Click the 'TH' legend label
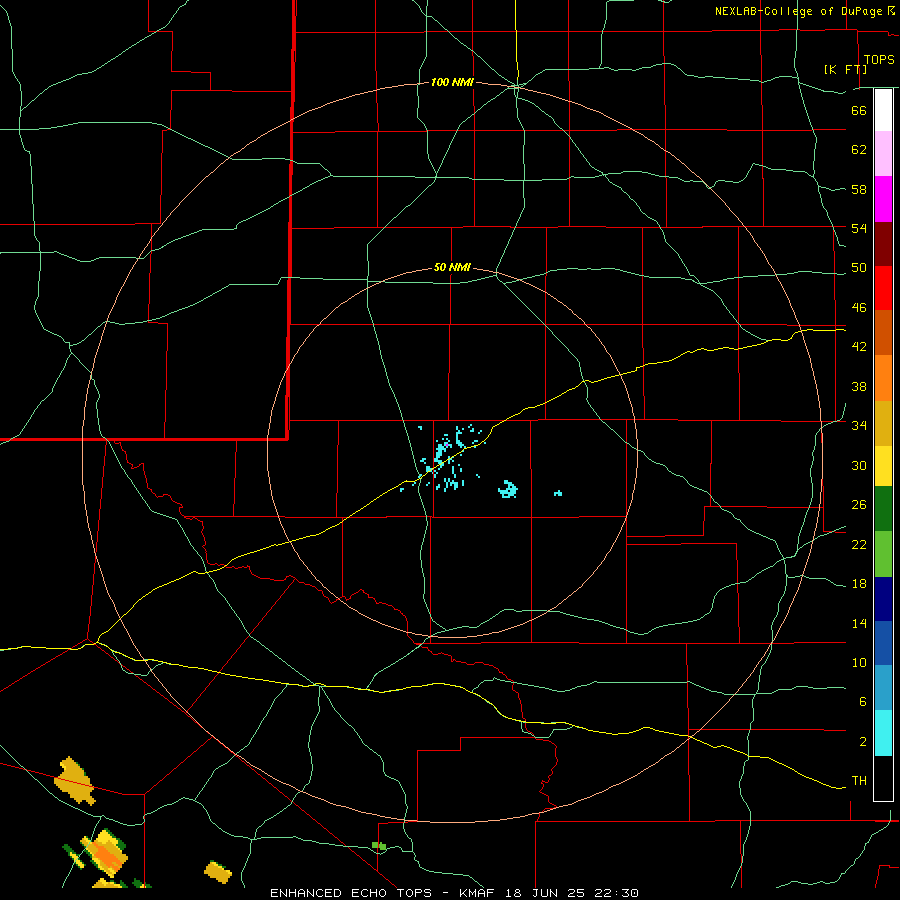This screenshot has width=900, height=900. coord(859,781)
